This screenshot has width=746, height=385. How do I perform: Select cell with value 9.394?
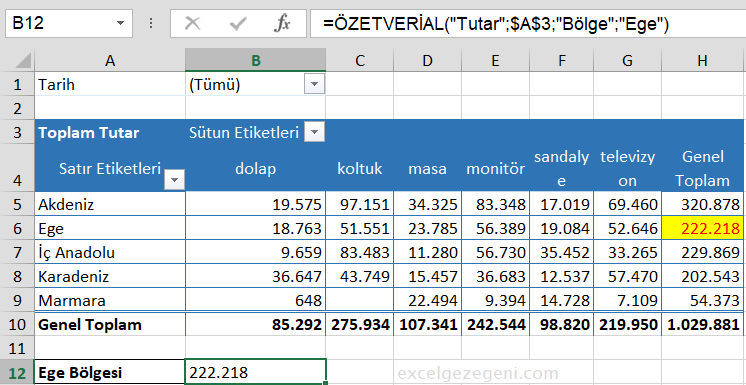pos(495,300)
